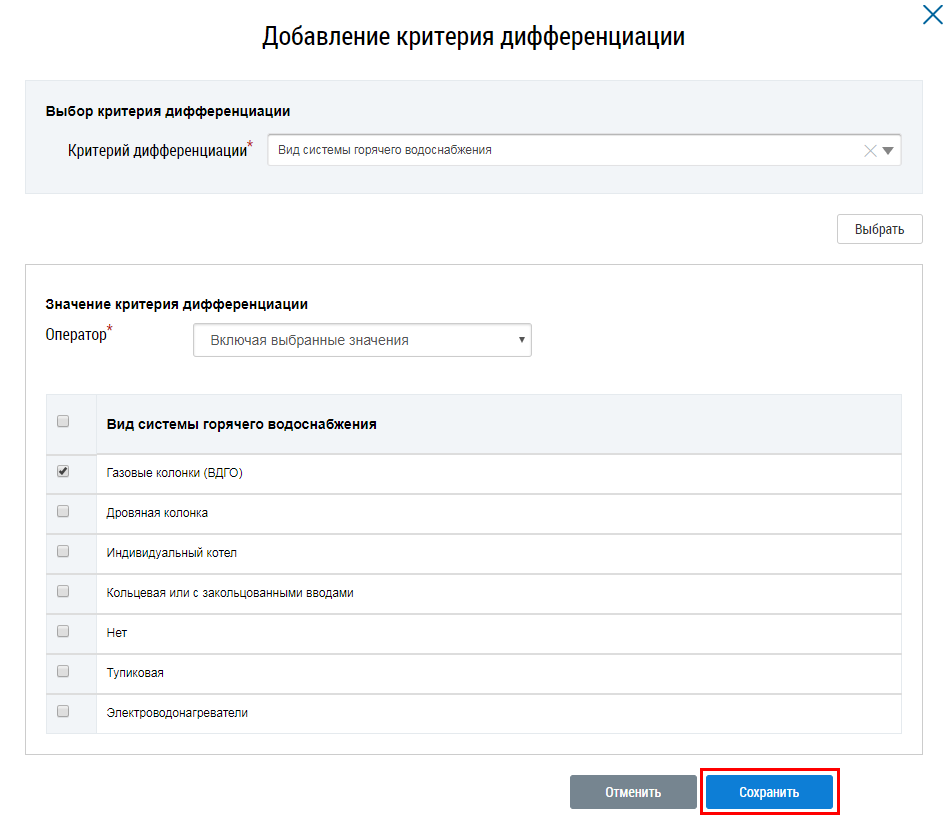Open the Критерий дифференциации dropdown arrow
Viewport: 949px width, 825px height.
(x=888, y=151)
